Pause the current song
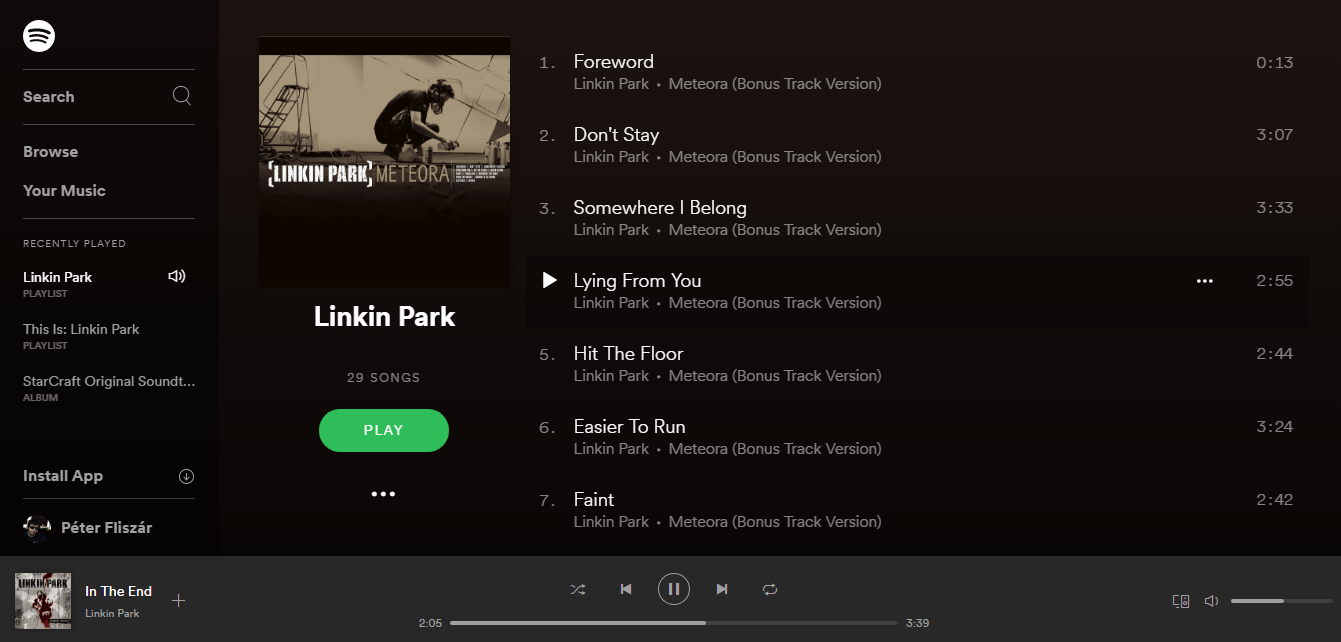The height and width of the screenshot is (642, 1341). pyautogui.click(x=674, y=589)
